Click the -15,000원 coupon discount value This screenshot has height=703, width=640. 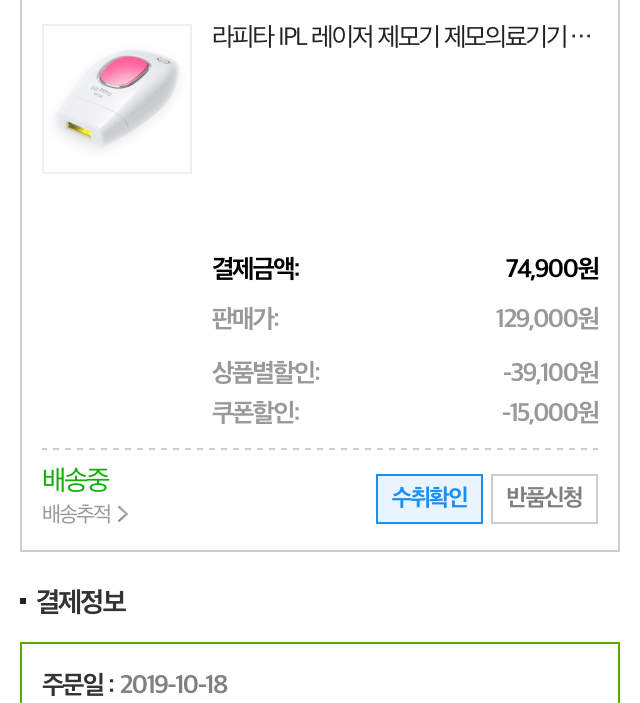pos(550,412)
